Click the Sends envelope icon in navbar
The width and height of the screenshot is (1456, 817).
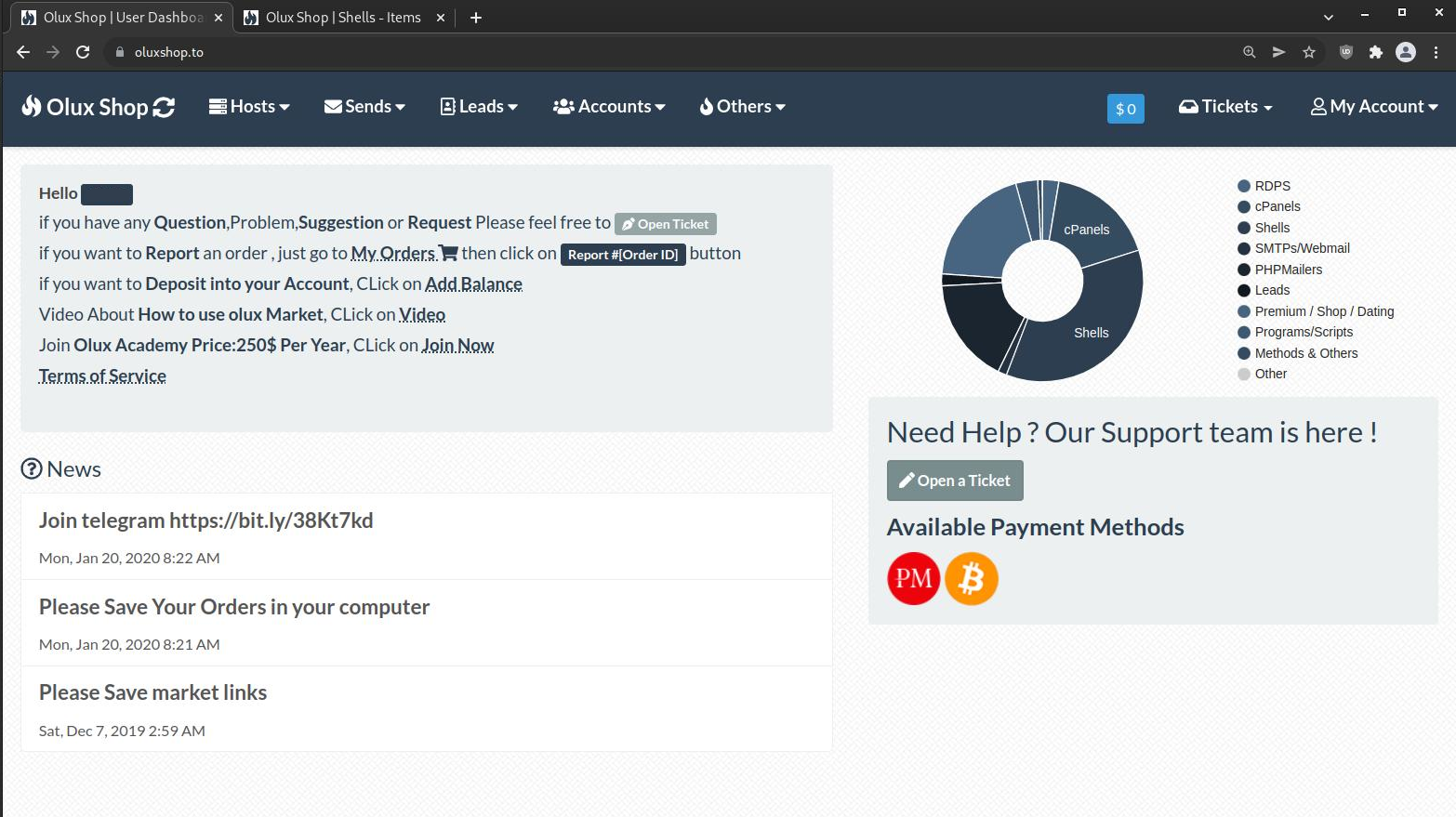[333, 107]
